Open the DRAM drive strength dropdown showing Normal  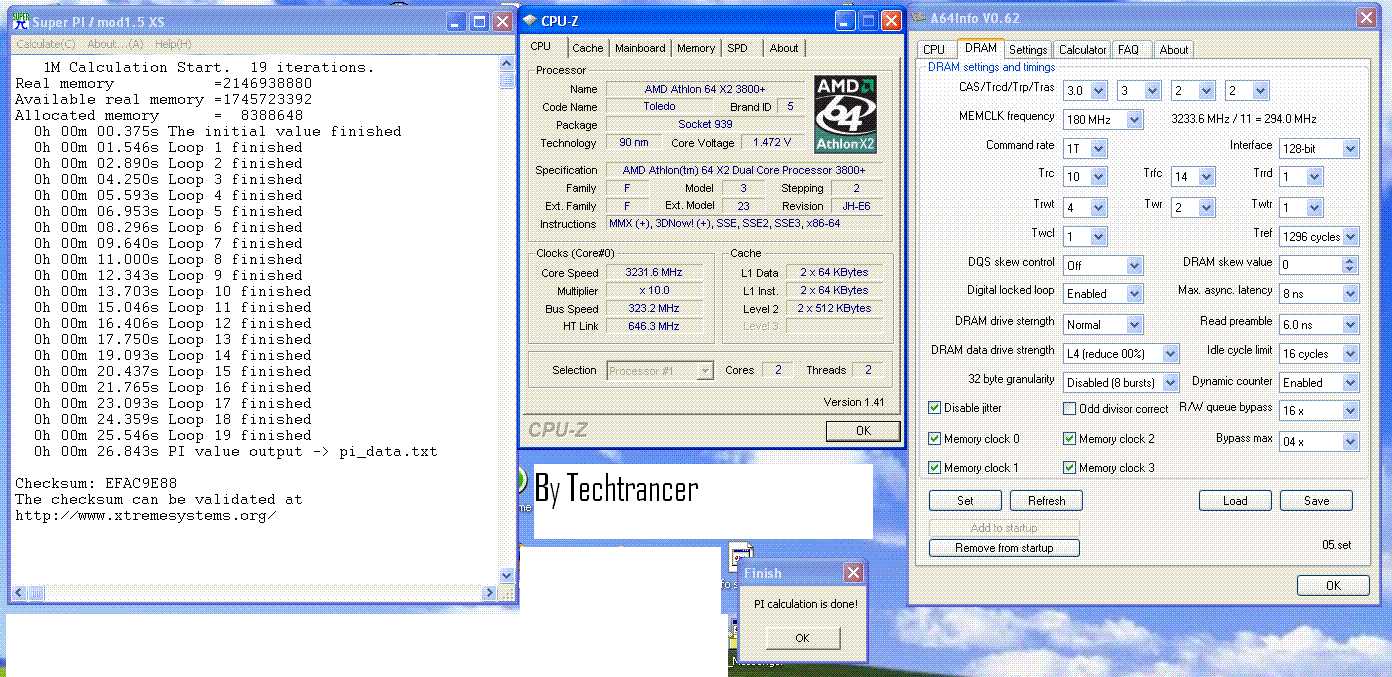coord(1134,325)
